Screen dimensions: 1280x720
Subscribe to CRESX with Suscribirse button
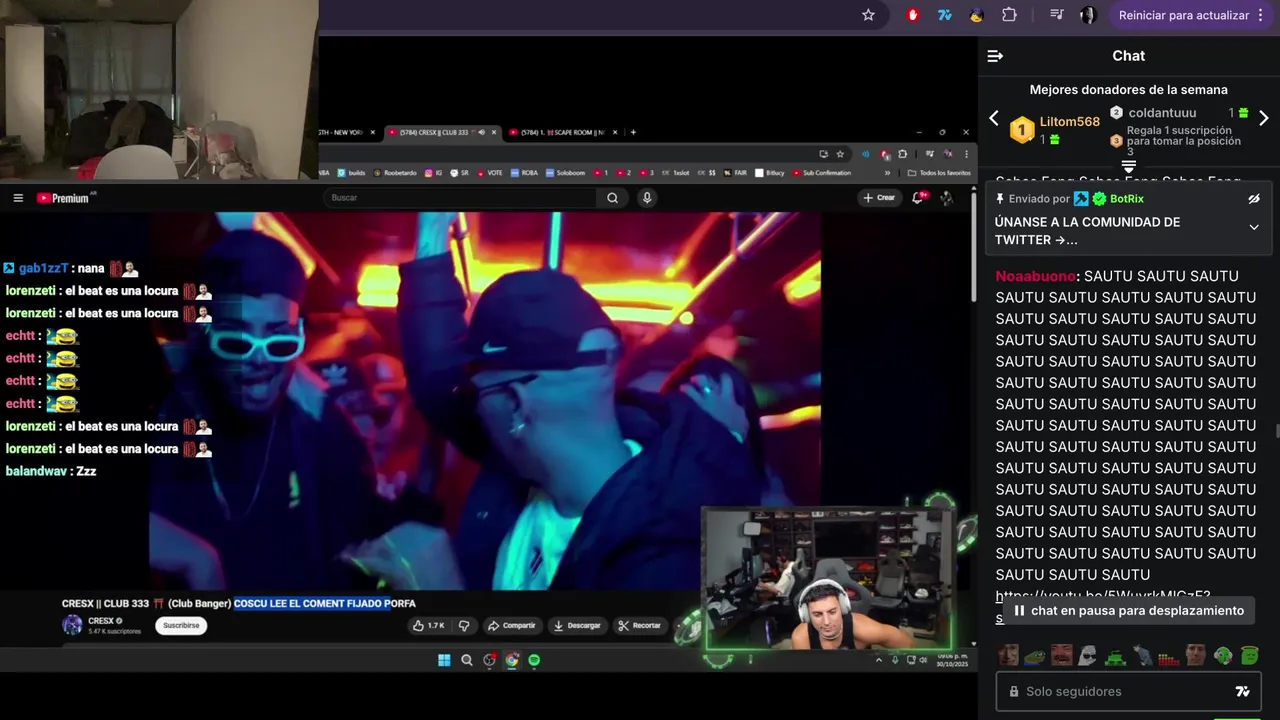pos(181,626)
